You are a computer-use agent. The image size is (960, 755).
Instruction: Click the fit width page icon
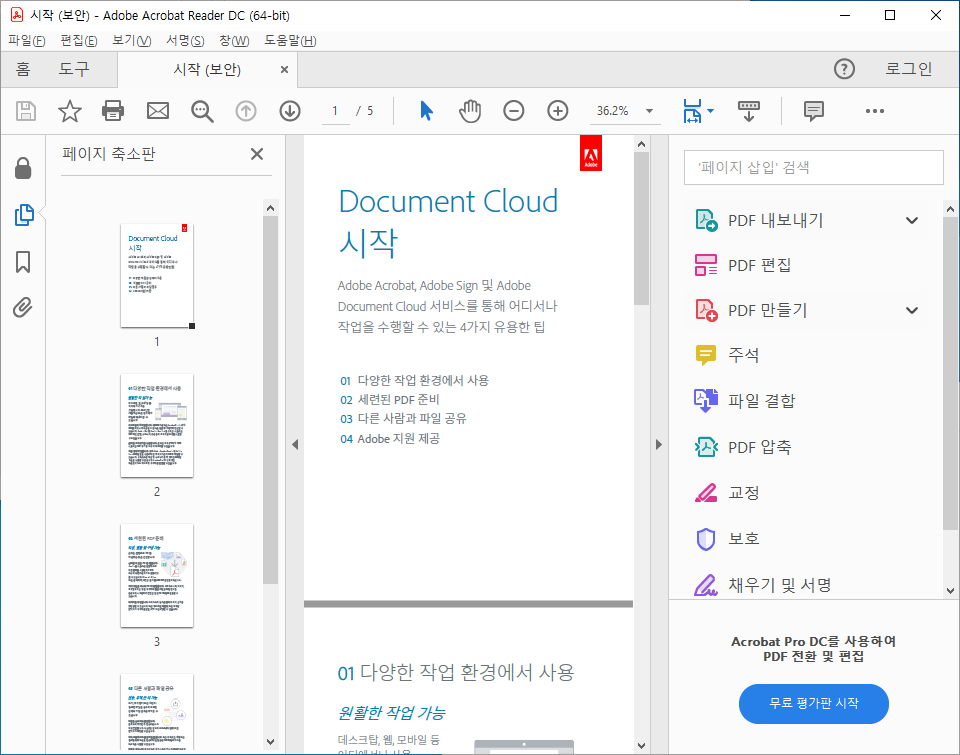[692, 111]
